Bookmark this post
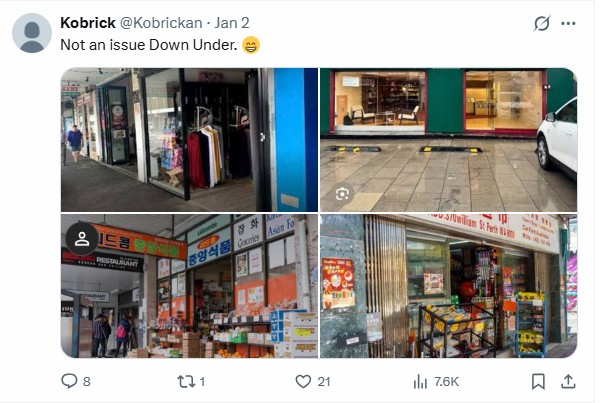Viewport: 603px width, 403px height. click(538, 381)
